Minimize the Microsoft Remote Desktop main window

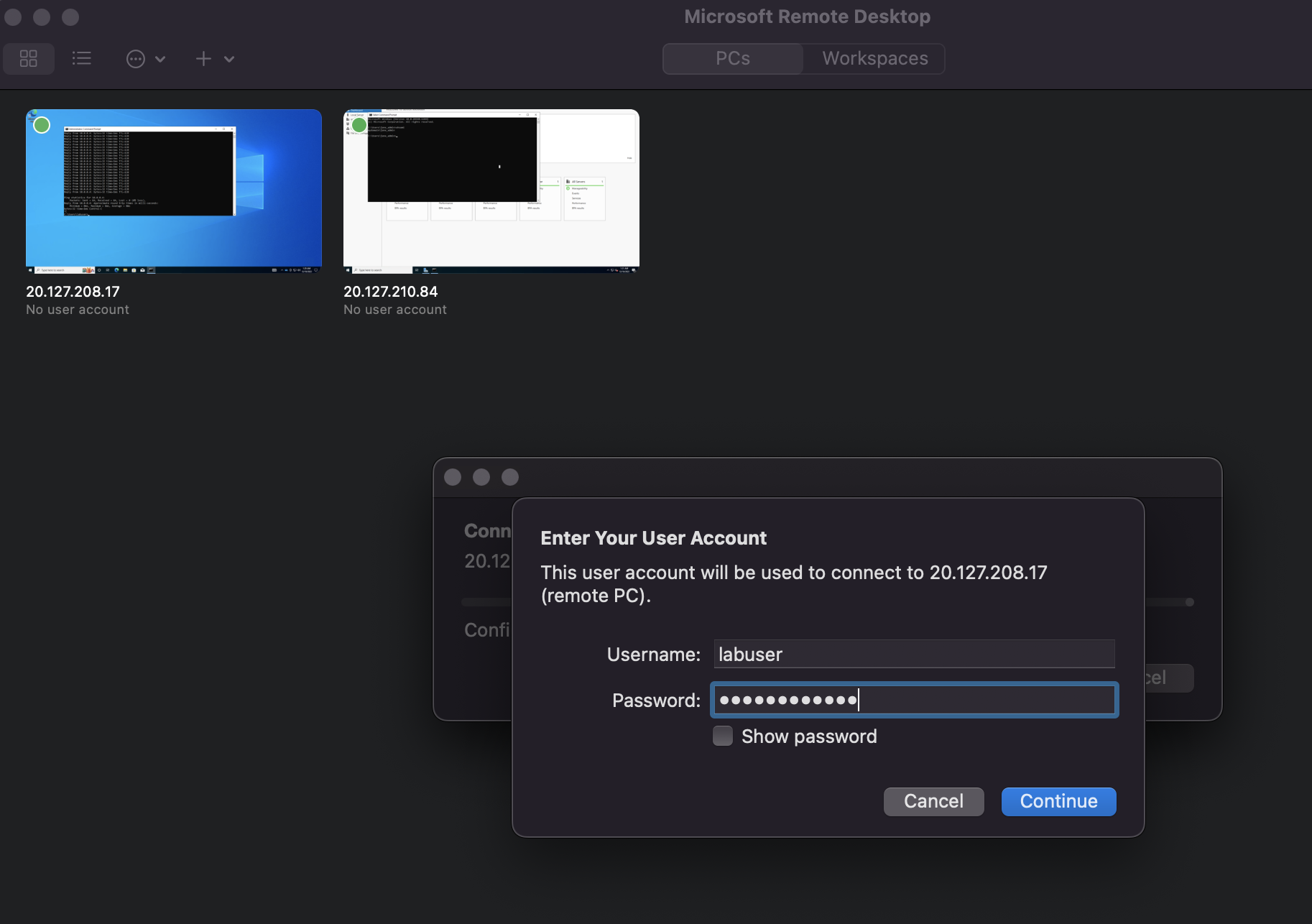coord(42,17)
